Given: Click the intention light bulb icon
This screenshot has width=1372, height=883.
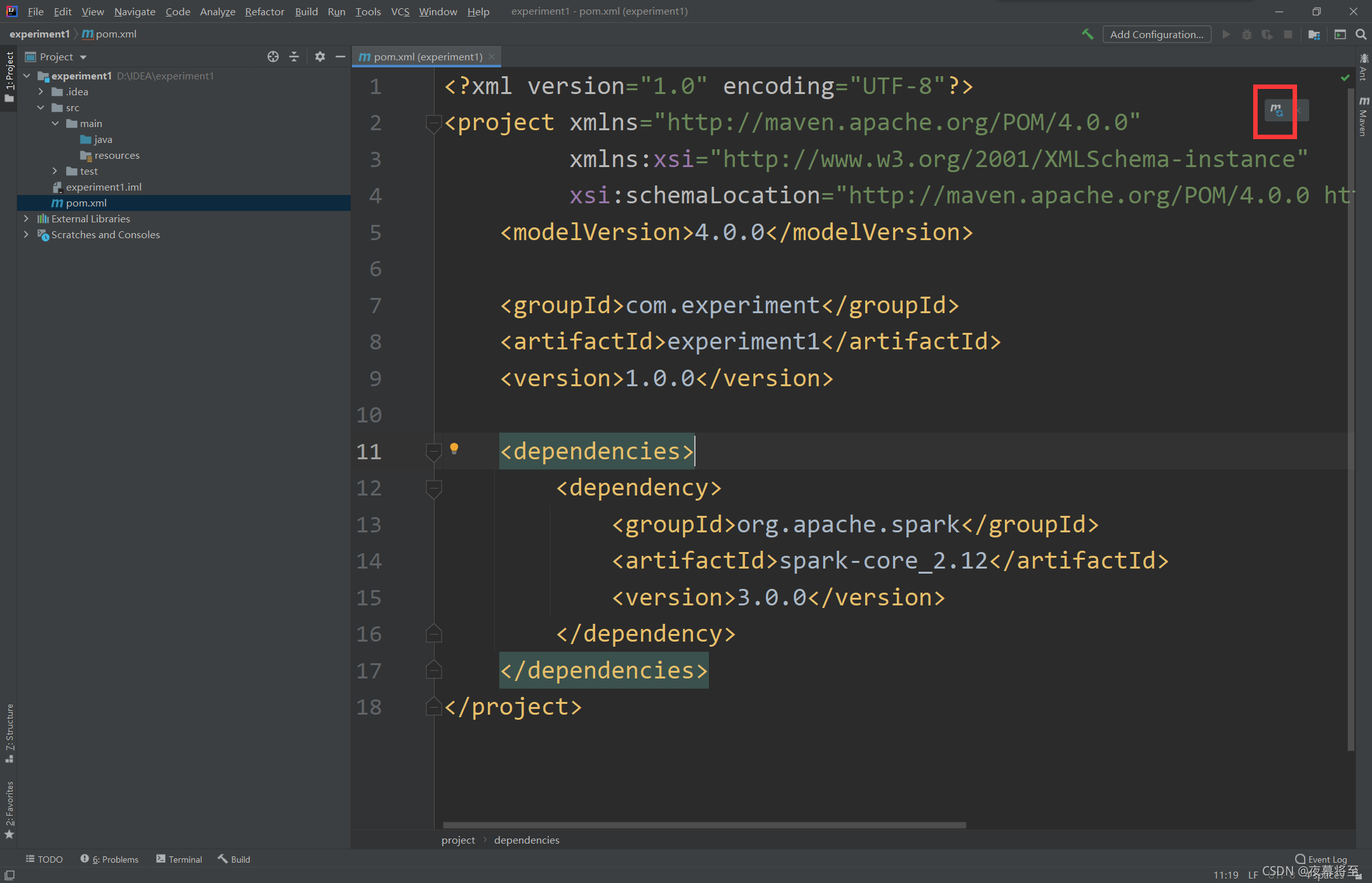Looking at the screenshot, I should 454,448.
